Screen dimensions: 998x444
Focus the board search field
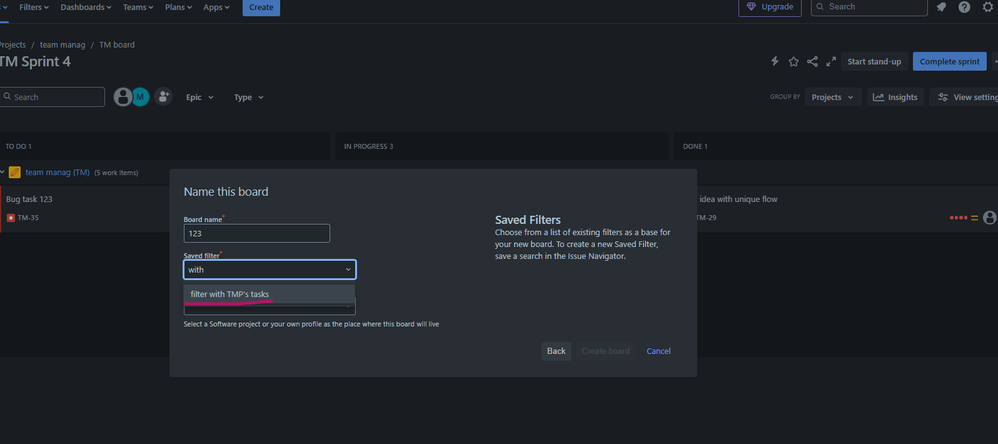pyautogui.click(x=52, y=97)
